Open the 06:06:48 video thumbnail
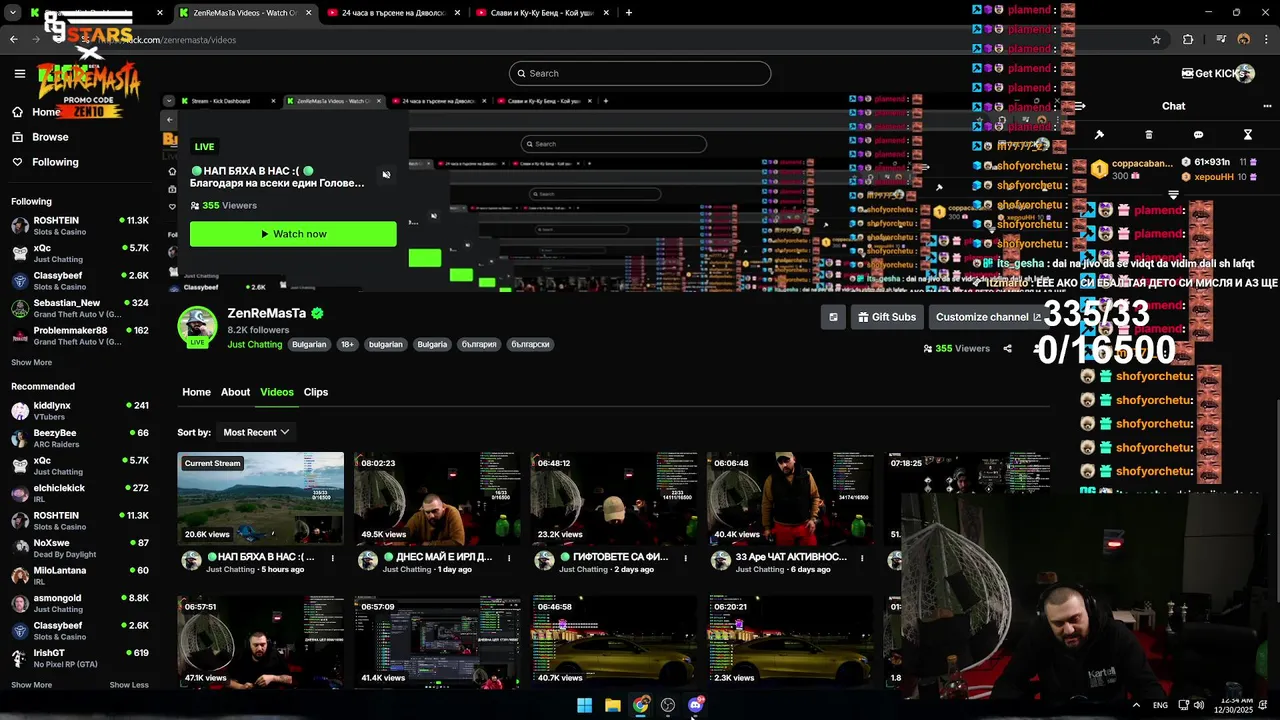1280x720 pixels. coord(790,498)
